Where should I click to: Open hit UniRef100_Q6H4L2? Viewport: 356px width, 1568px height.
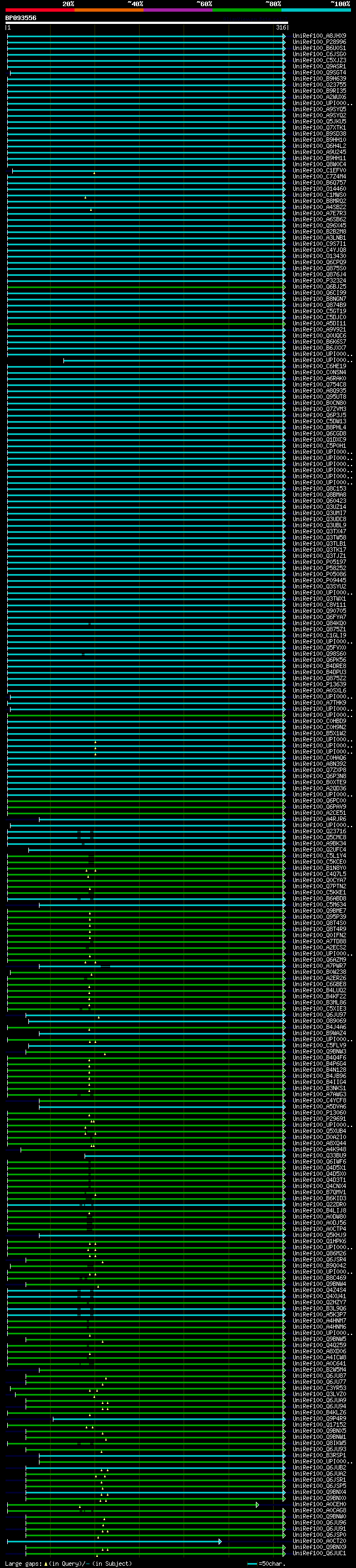point(319,146)
